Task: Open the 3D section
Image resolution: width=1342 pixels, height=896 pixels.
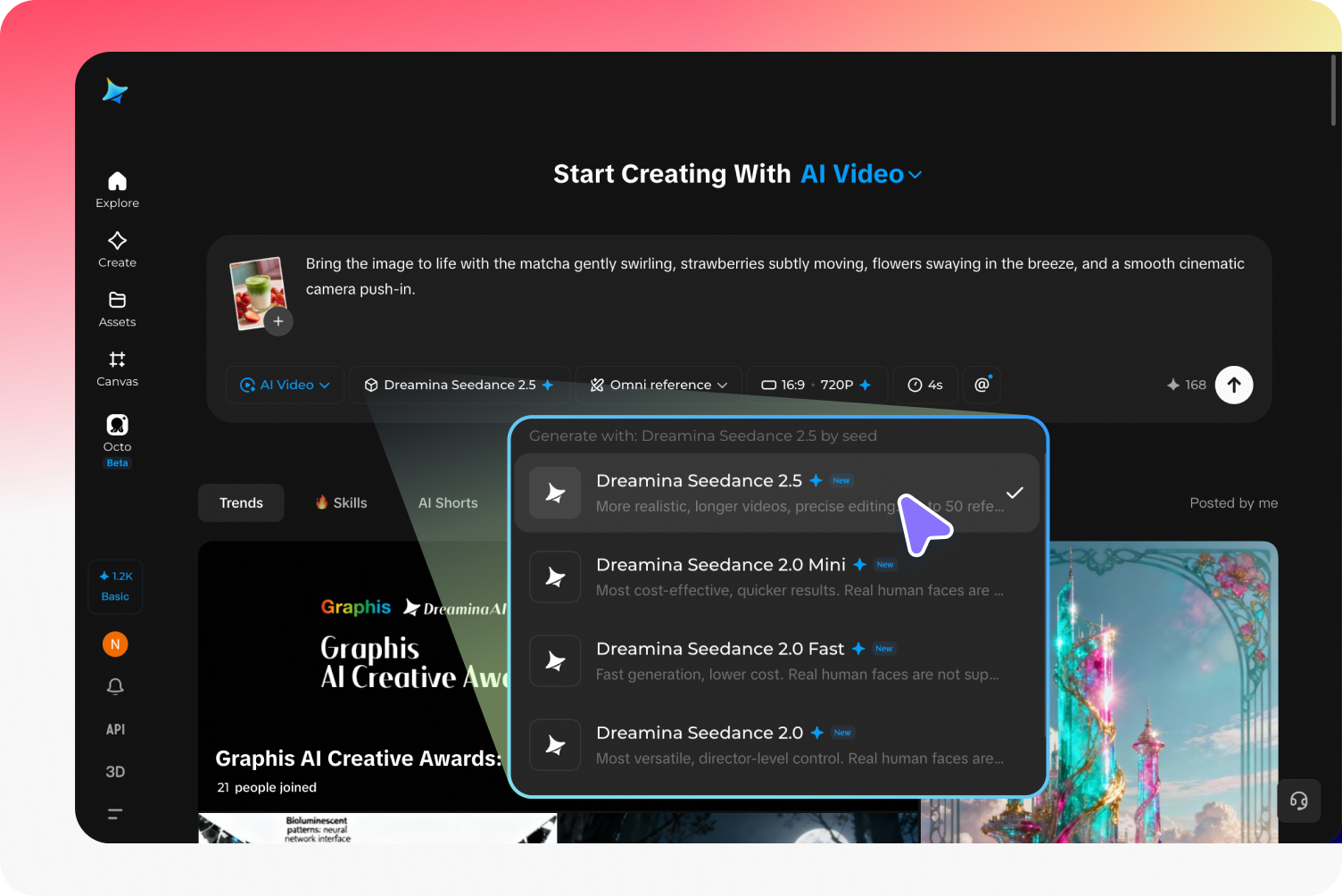Action: [x=115, y=772]
